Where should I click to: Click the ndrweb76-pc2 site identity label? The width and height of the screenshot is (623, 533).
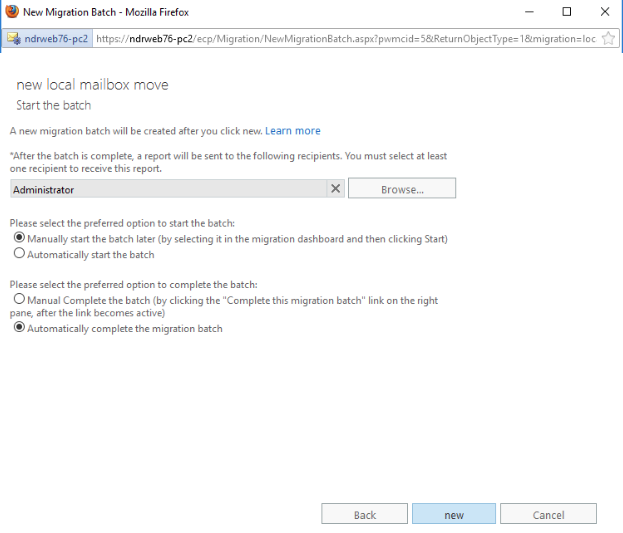pos(56,39)
